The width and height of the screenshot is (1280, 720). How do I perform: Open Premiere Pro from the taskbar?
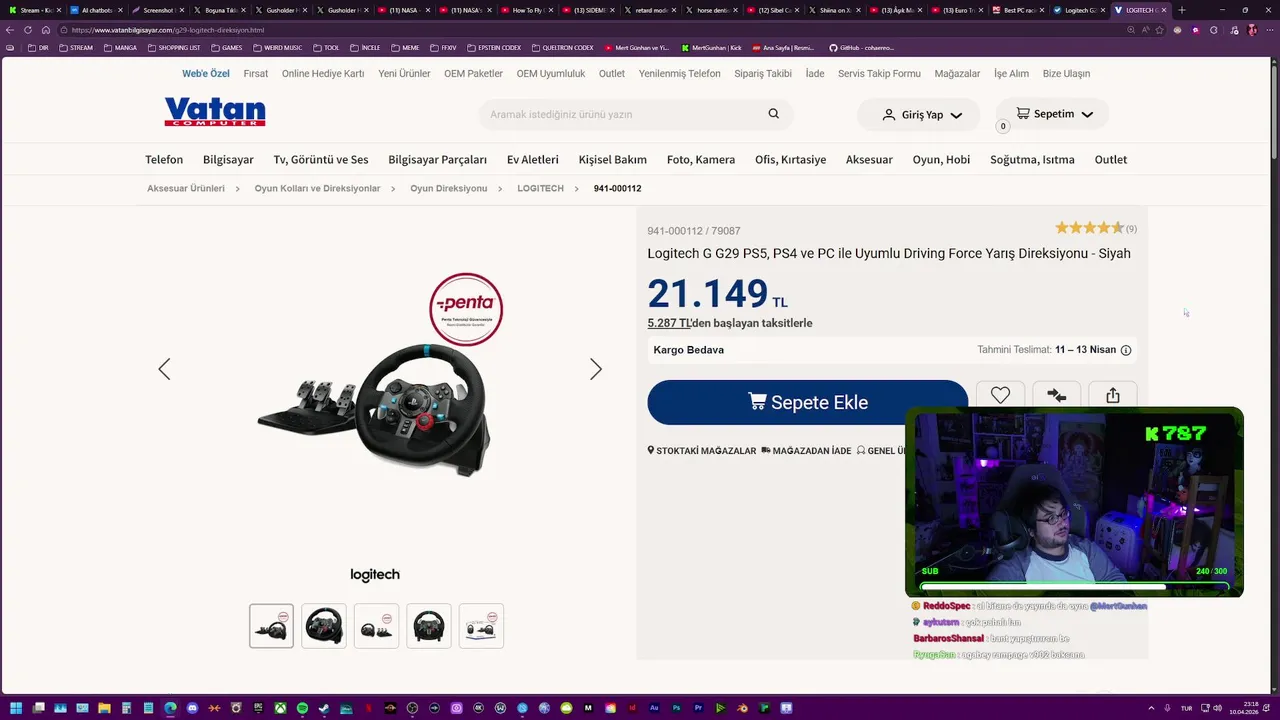(698, 708)
